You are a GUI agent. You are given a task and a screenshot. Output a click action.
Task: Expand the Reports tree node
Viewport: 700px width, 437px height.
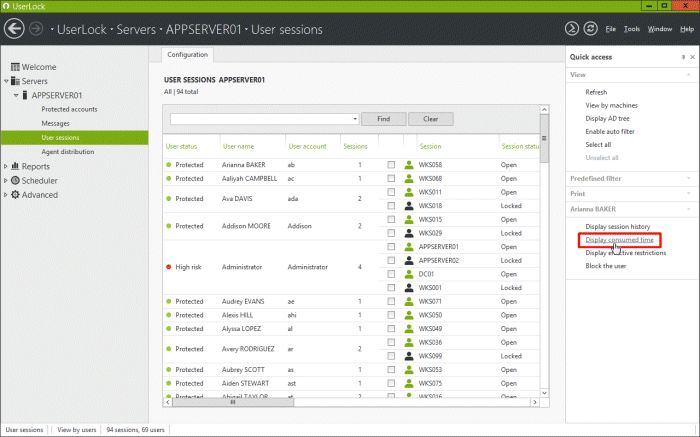point(6,166)
